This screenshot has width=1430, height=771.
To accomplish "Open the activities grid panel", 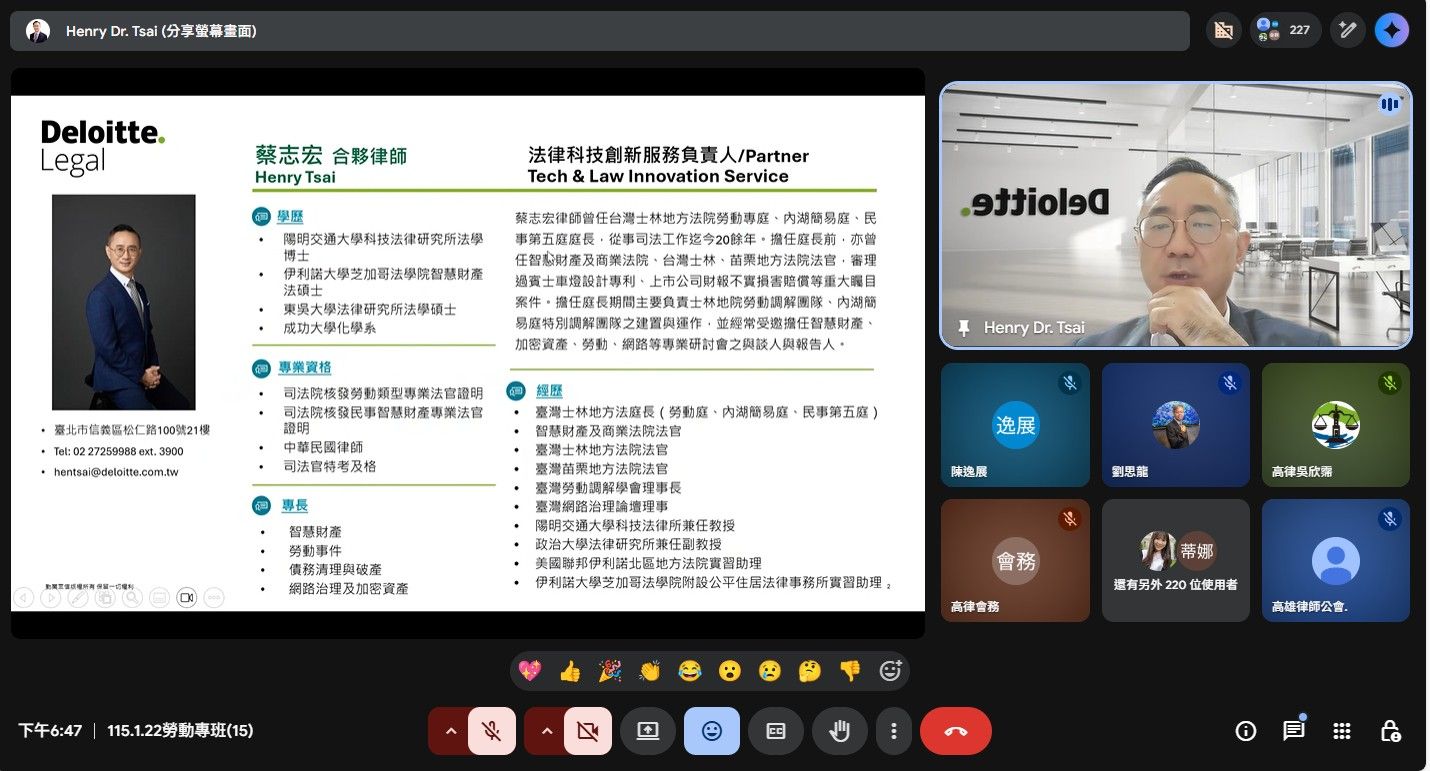I will [1342, 731].
